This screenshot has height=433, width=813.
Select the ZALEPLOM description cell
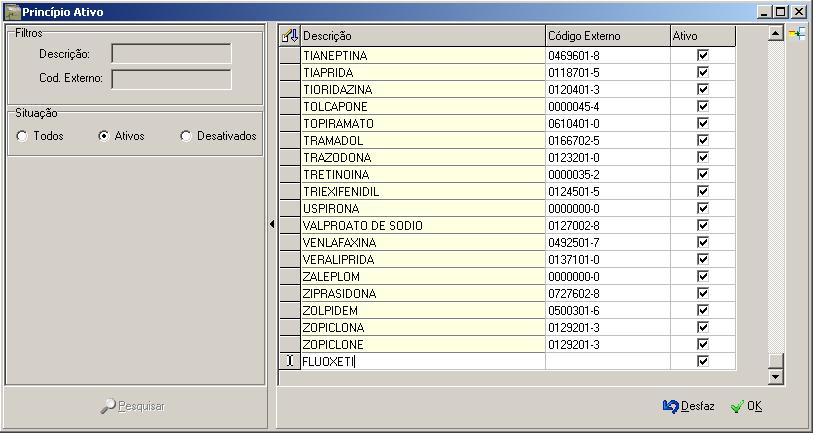pyautogui.click(x=423, y=277)
